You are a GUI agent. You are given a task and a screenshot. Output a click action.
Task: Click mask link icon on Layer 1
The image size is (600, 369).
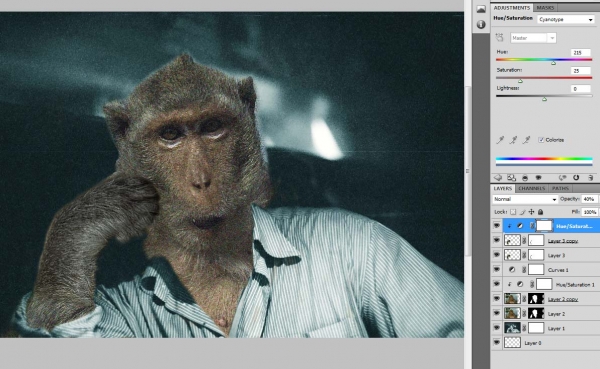point(524,328)
